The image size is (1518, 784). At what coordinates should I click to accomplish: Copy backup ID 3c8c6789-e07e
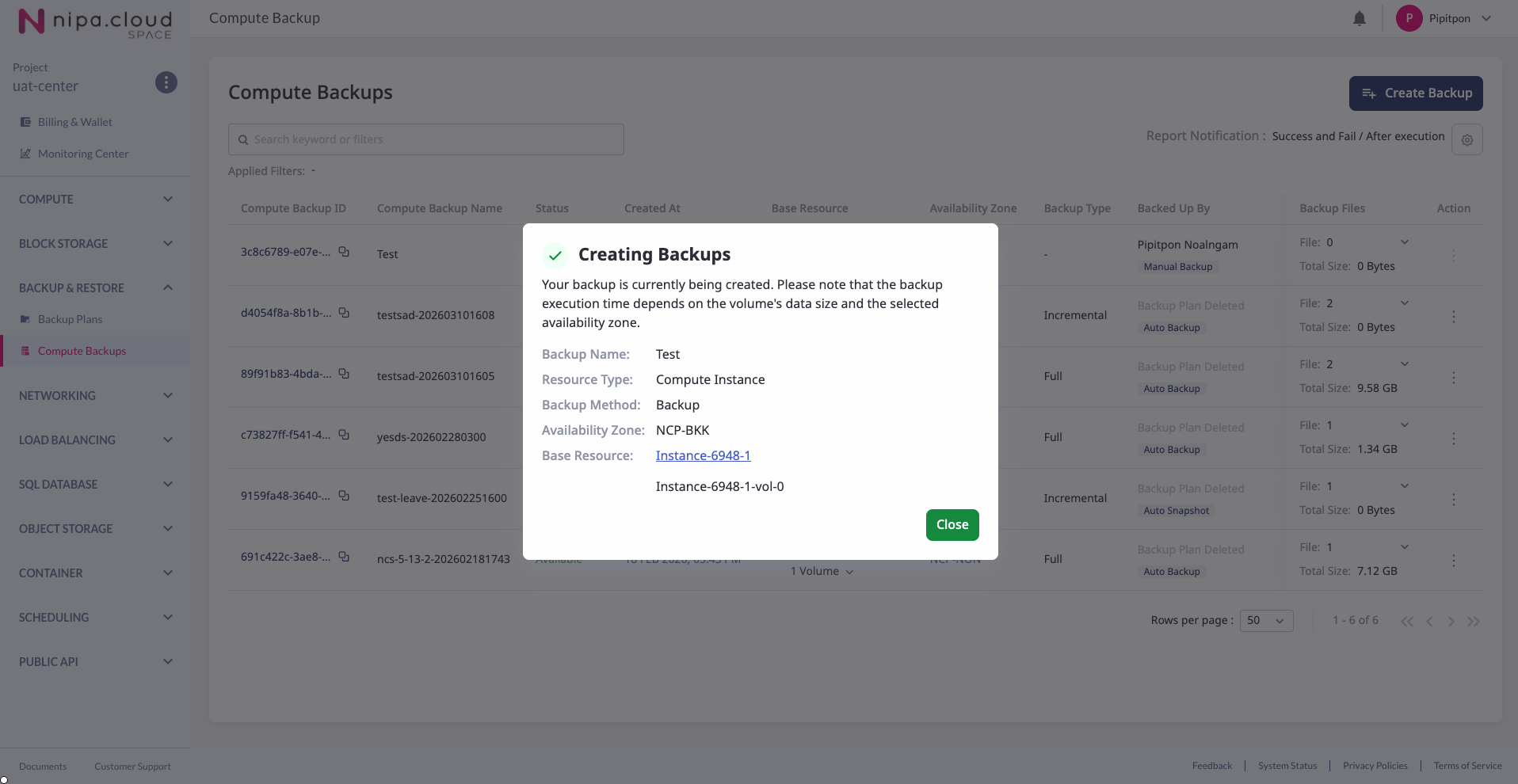344,252
